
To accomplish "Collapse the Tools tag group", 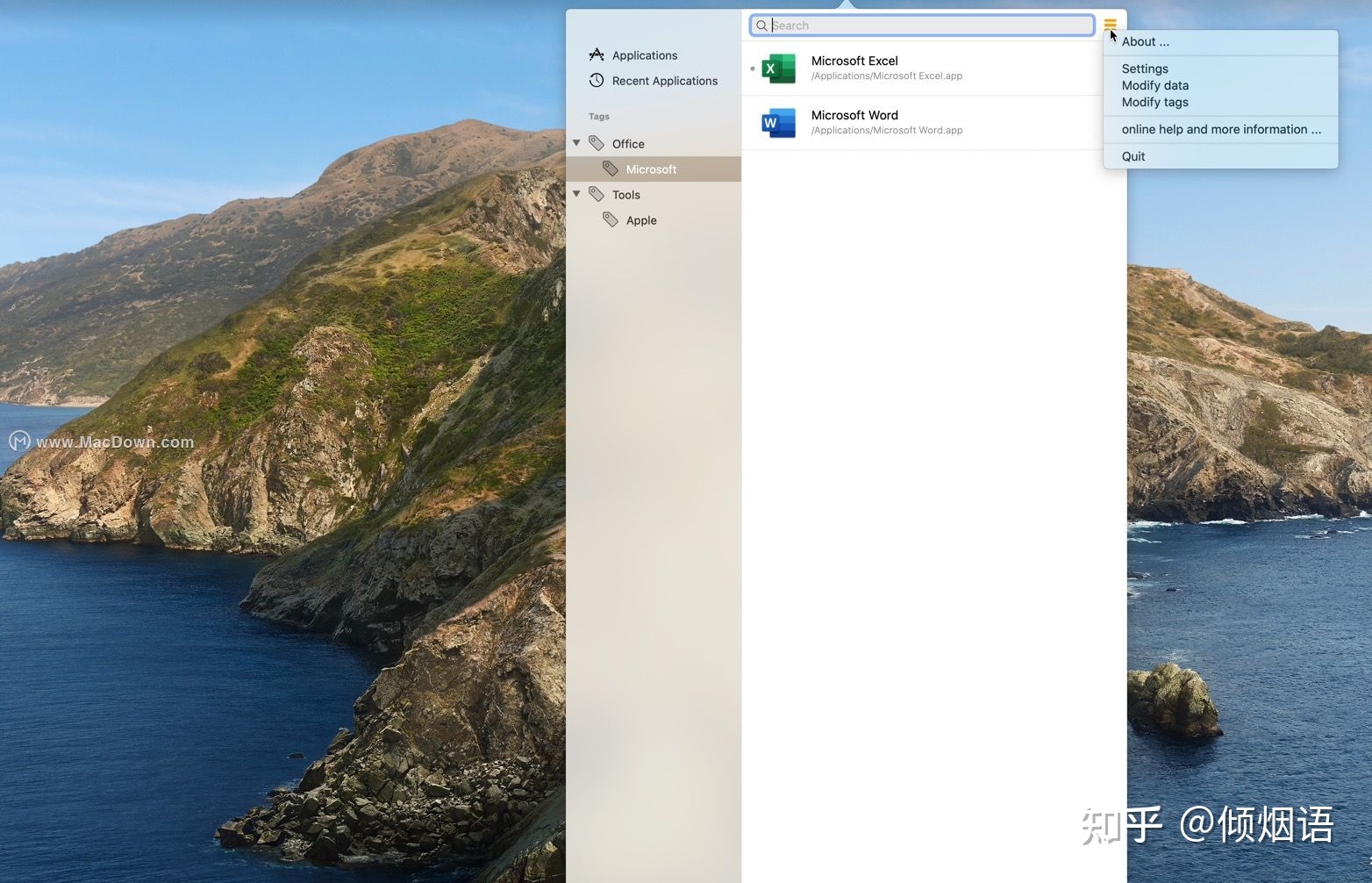I will click(576, 194).
